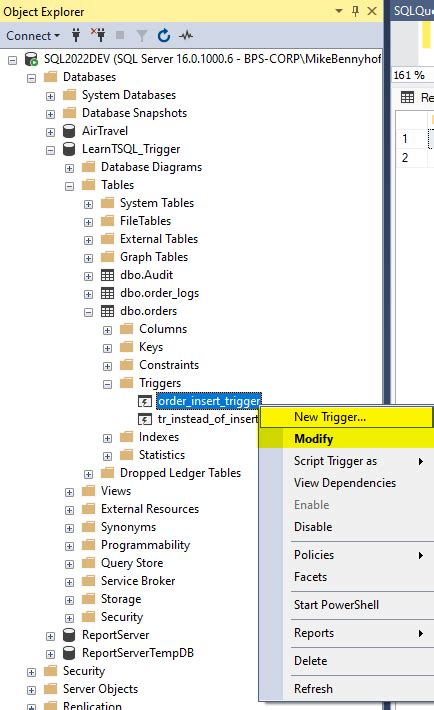Click the Triggers folder icon
Image resolution: width=434 pixels, height=710 pixels.
point(126,383)
